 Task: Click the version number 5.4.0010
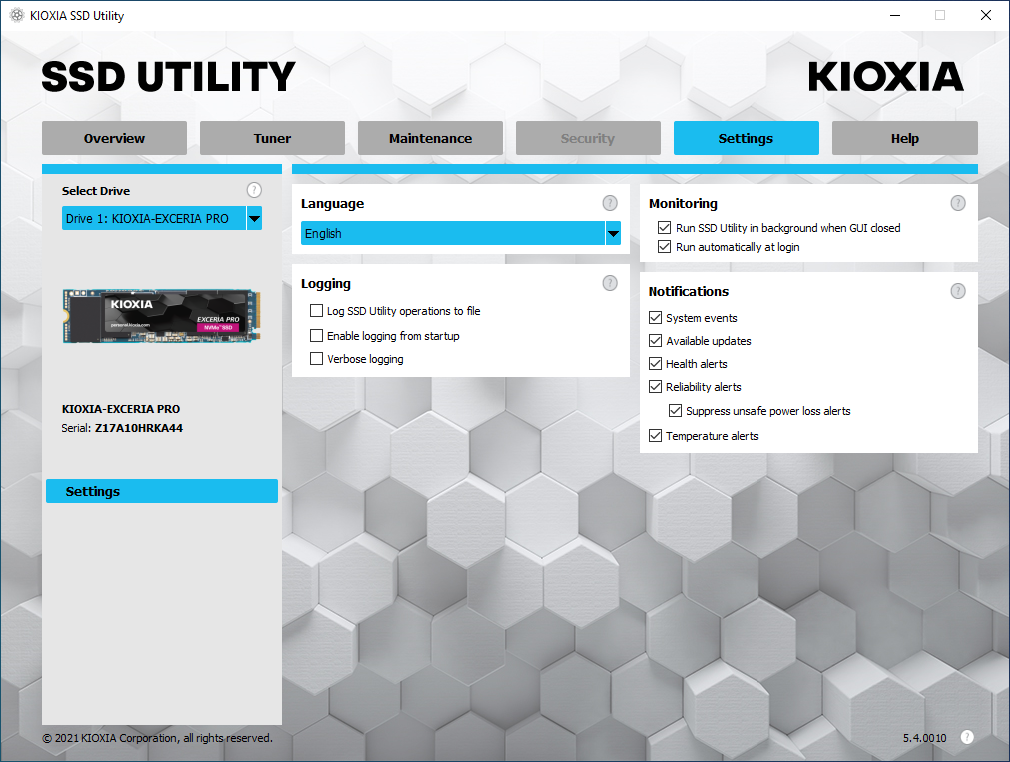[x=924, y=738]
